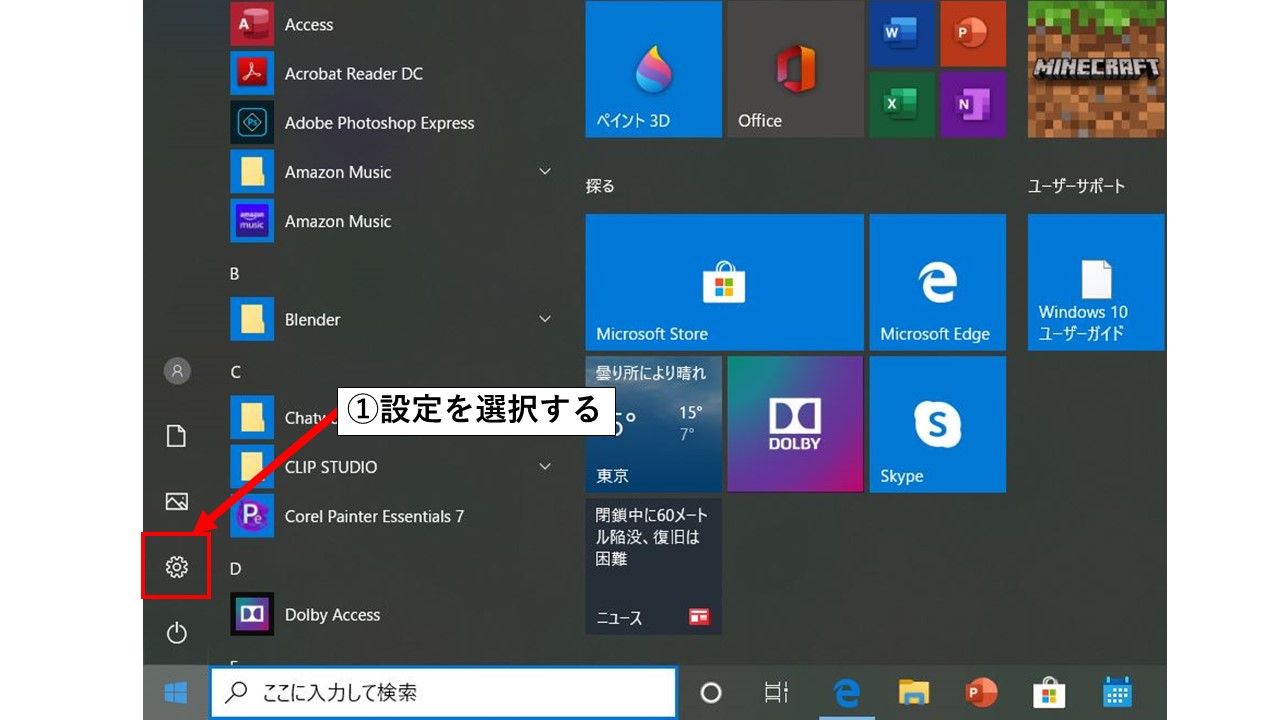Open the News tile
Screen dimensions: 1280x720
[x=653, y=566]
